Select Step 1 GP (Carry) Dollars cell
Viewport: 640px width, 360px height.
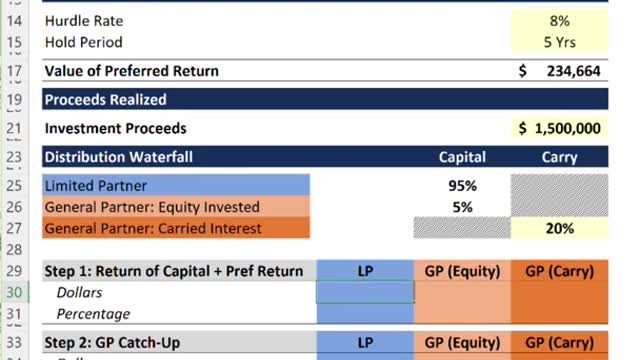tap(559, 292)
